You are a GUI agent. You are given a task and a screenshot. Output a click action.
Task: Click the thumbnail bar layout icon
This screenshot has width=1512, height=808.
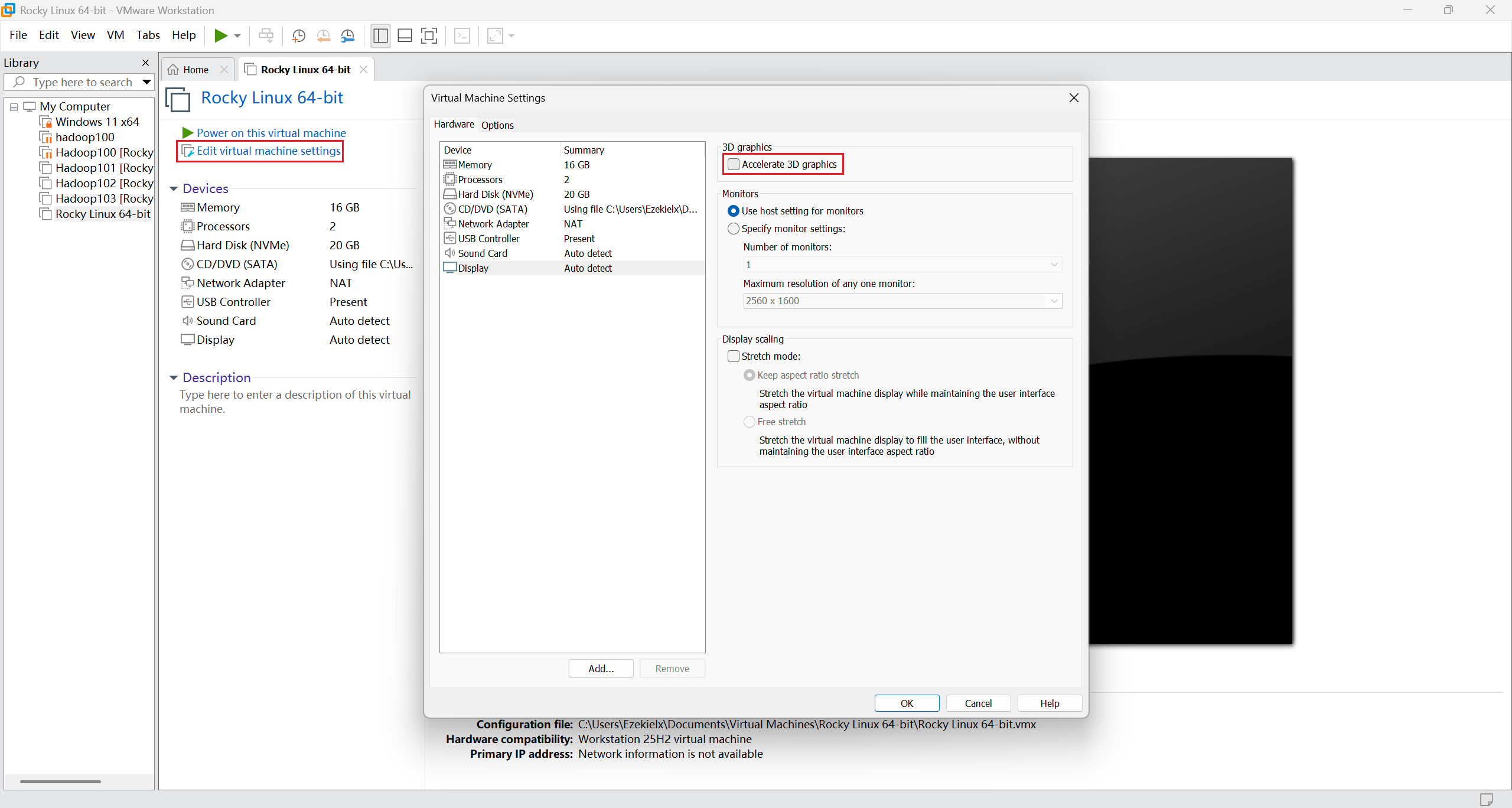pyautogui.click(x=405, y=35)
